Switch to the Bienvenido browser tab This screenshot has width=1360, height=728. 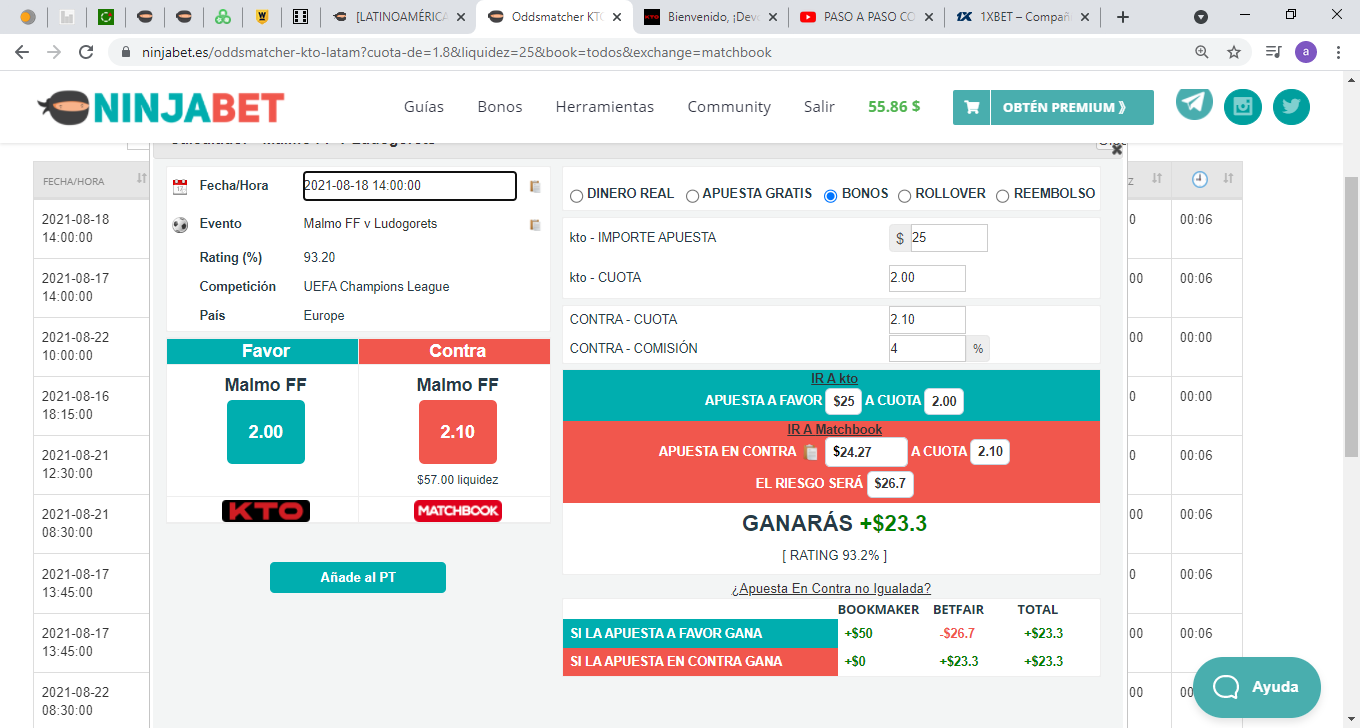[x=711, y=17]
